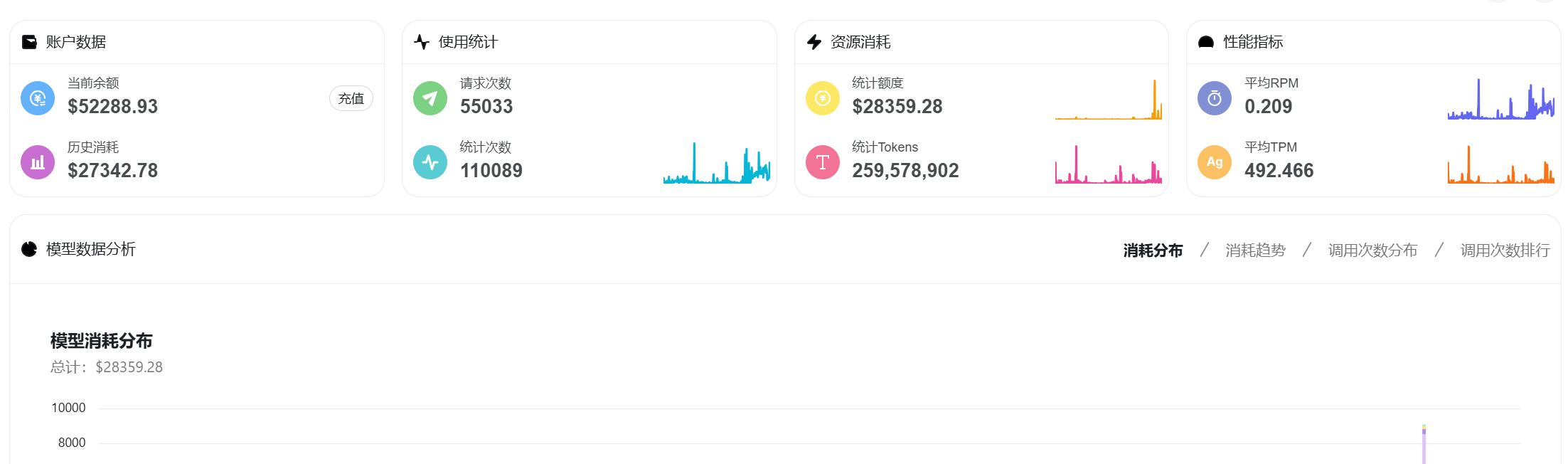Viewport: 1568px width, 464px height.
Task: Click the orange 统计额度 sparkline chart
Action: point(1109,99)
